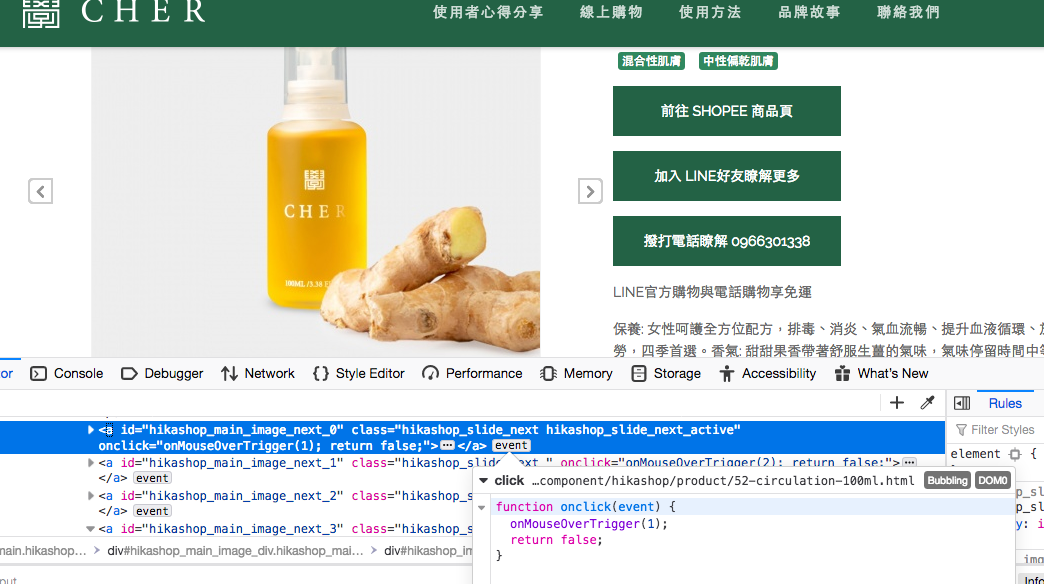Select breadcrumb div#hikashop_main_image_div.hikashop_mai…
The width and height of the screenshot is (1044, 584).
(235, 551)
